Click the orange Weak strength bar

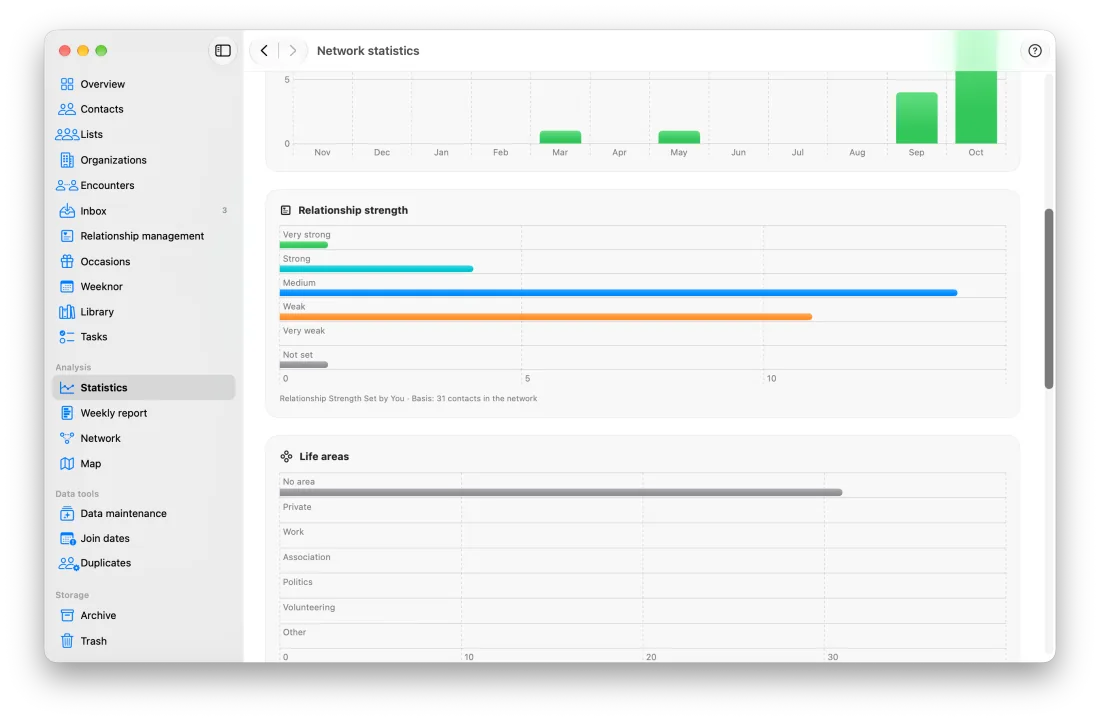(546, 317)
